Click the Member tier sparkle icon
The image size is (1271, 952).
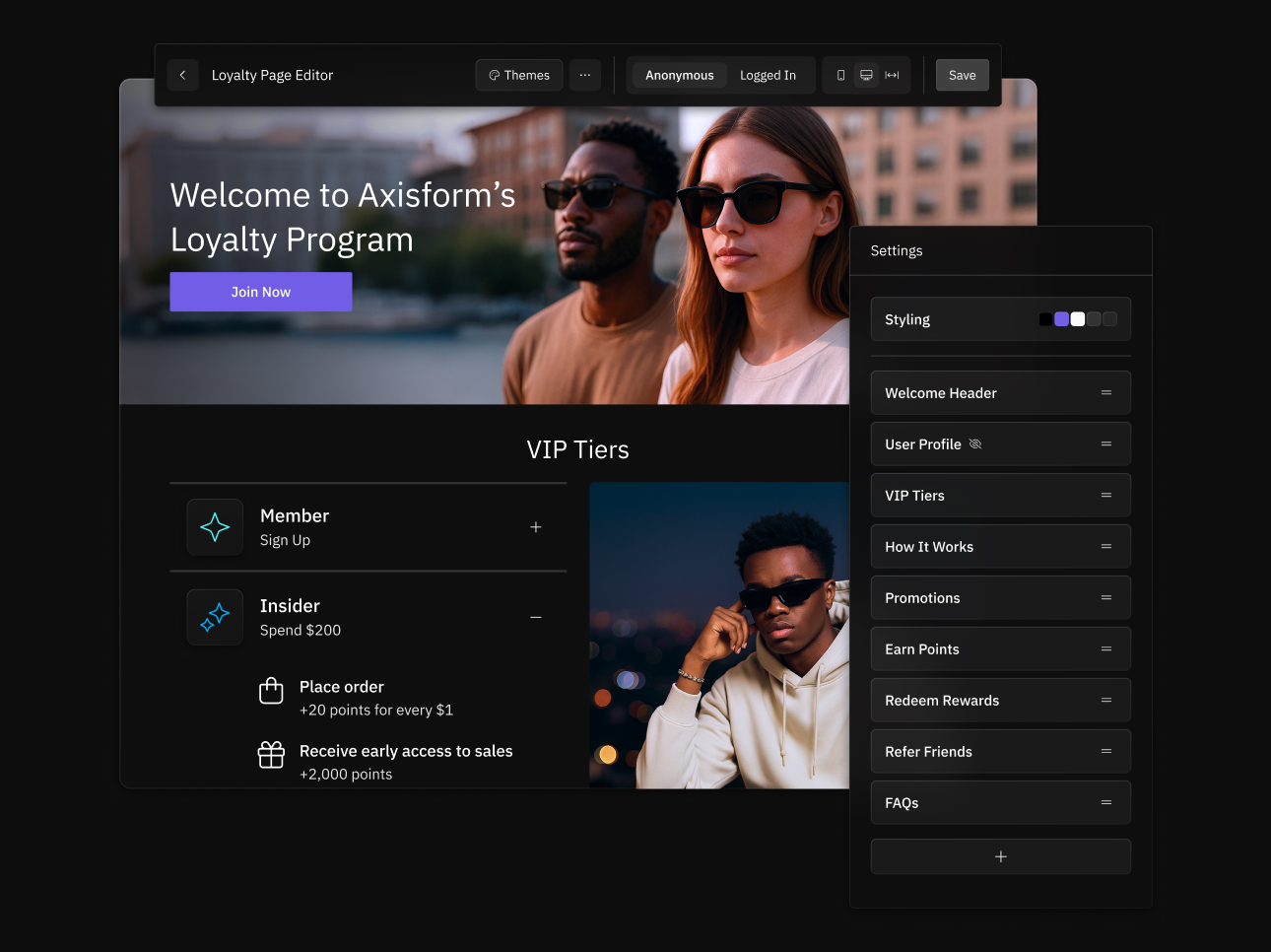pyautogui.click(x=215, y=526)
